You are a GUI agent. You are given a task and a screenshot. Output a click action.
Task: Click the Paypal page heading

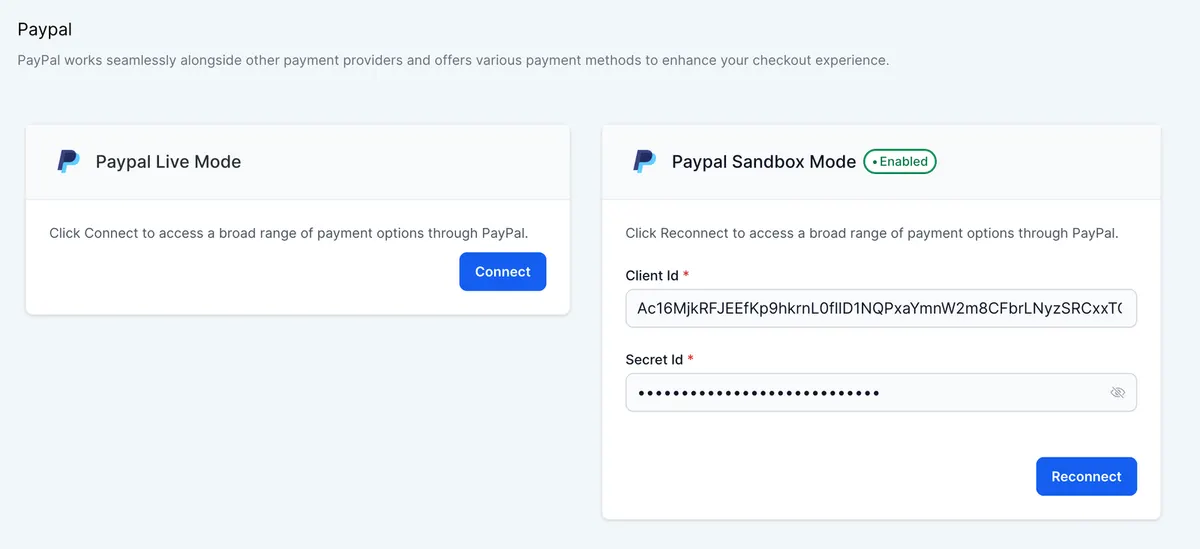(45, 30)
